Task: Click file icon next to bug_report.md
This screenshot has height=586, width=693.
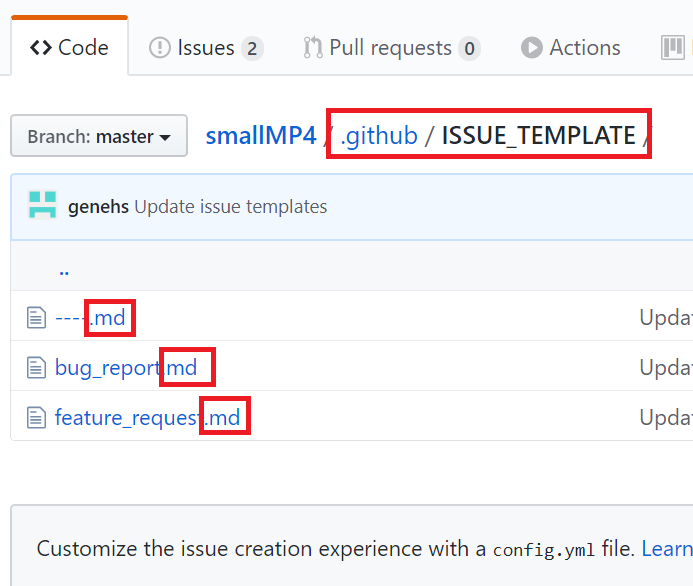Action: (x=36, y=368)
